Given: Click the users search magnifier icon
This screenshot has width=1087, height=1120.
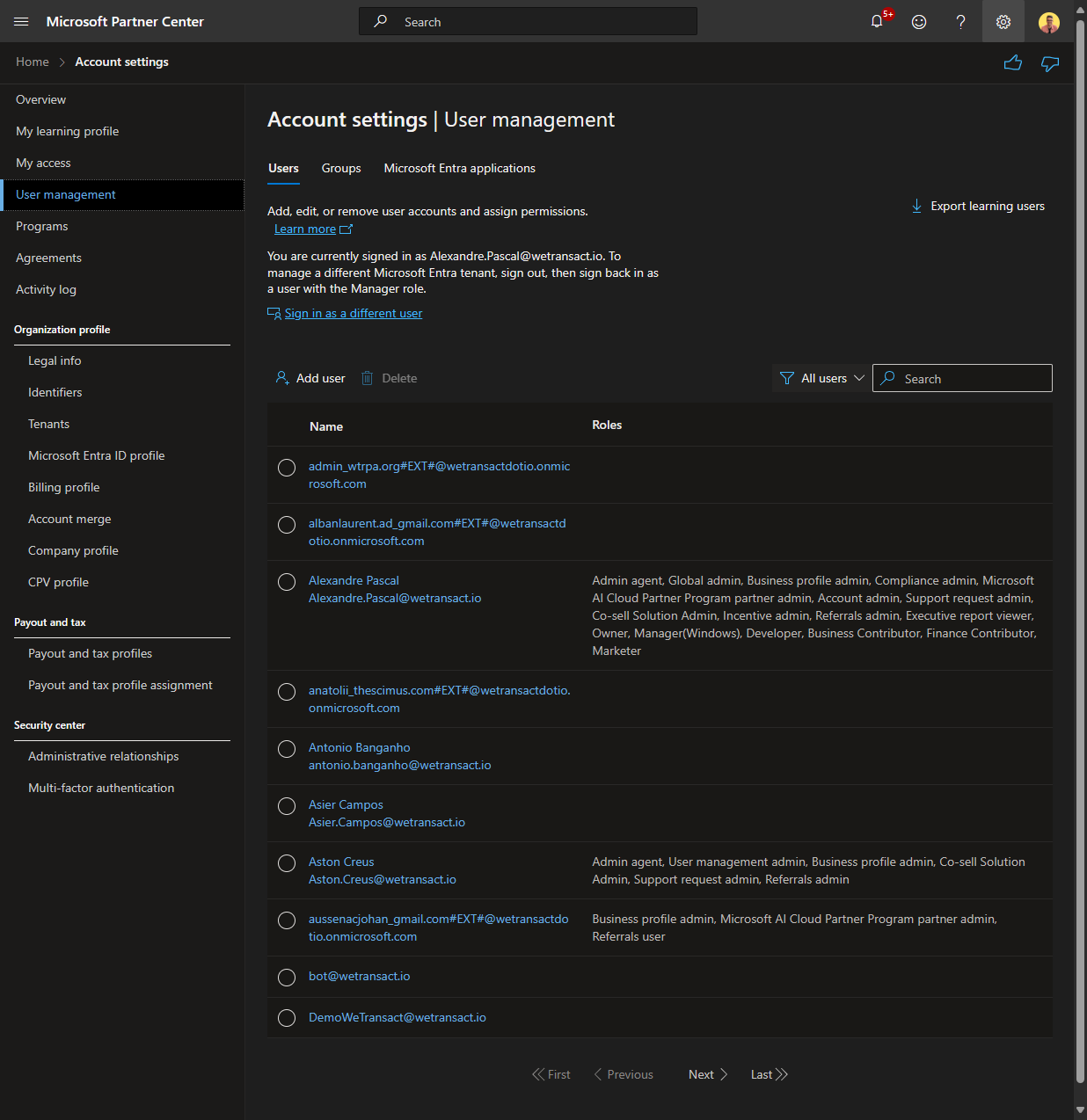Looking at the screenshot, I should pos(888,378).
